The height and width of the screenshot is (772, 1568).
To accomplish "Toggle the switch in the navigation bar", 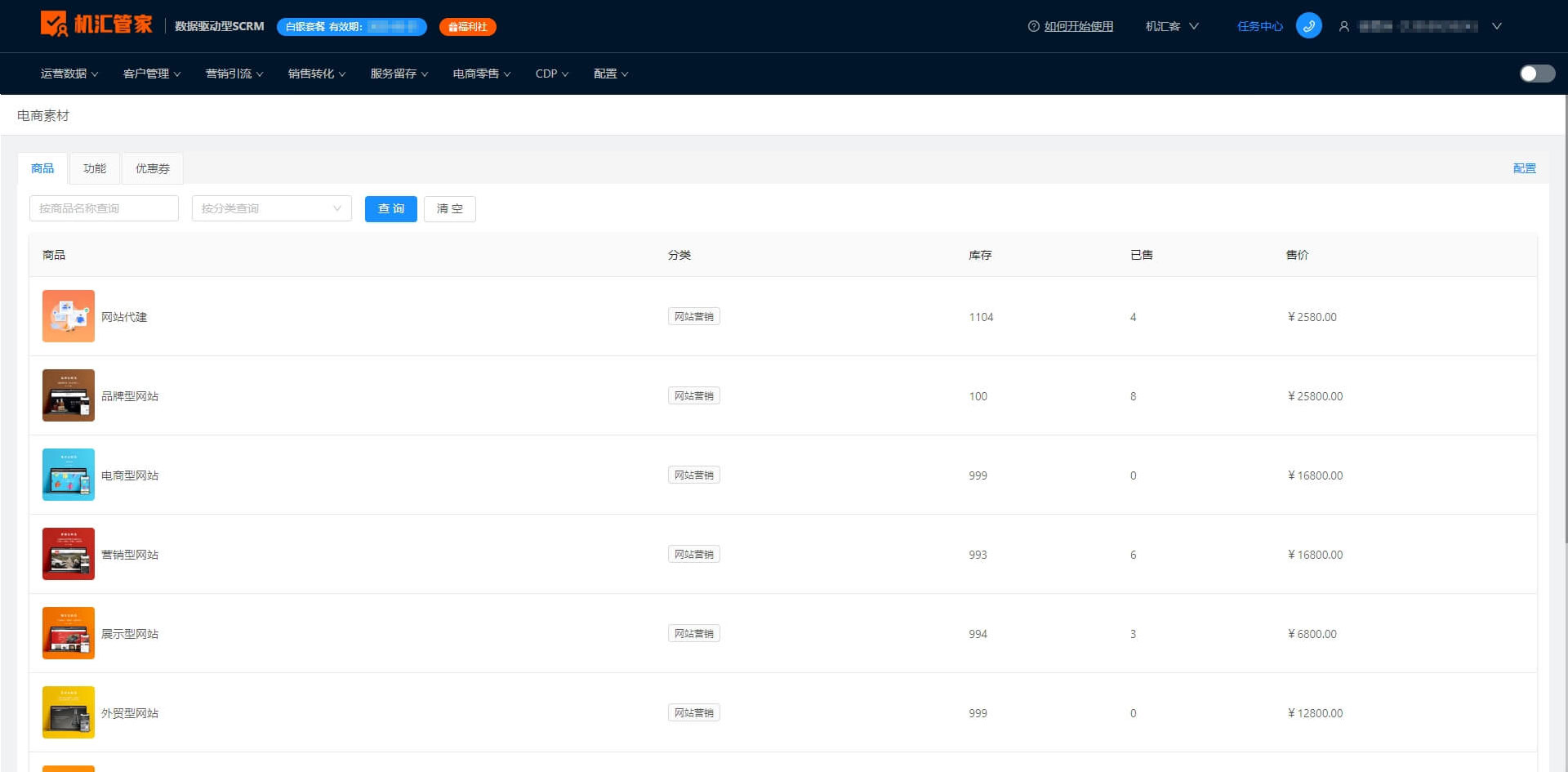I will coord(1537,74).
